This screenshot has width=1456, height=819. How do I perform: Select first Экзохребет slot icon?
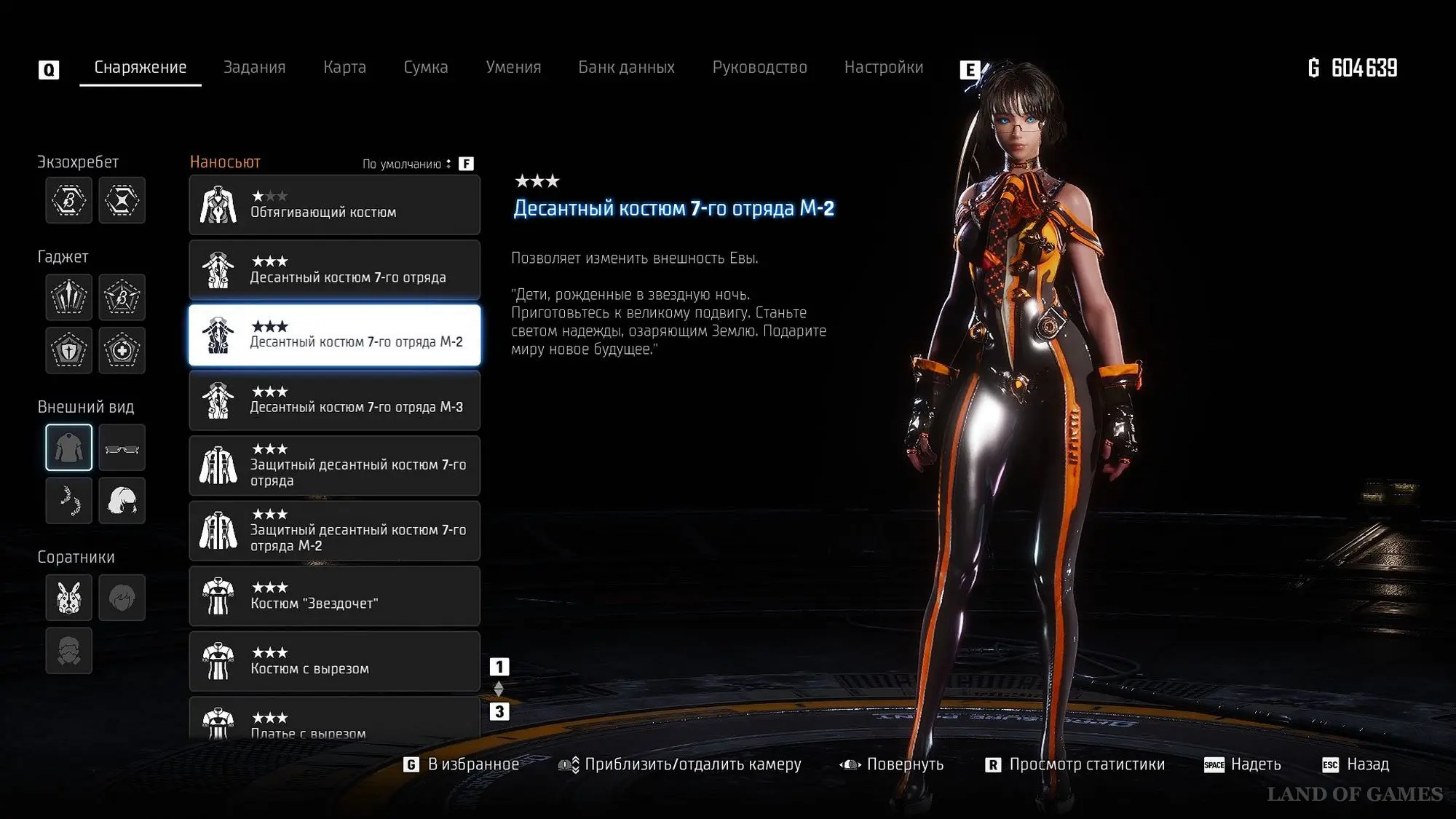coord(68,199)
